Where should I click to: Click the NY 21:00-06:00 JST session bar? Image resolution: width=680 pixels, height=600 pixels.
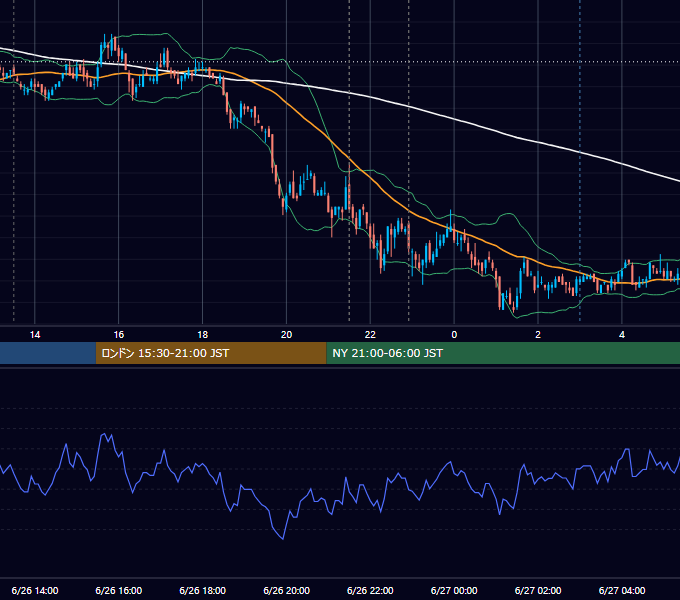point(503,353)
